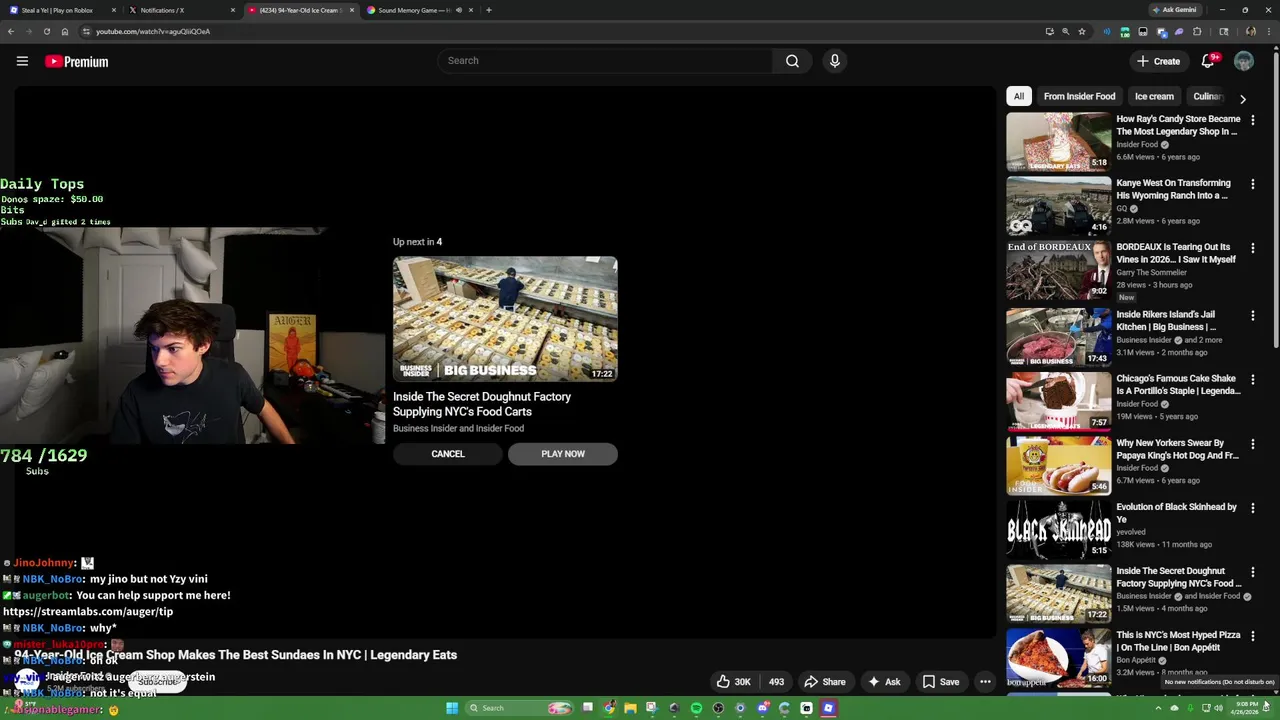Reload the page with the refresh icon
Screen dimensions: 1280x720
tap(46, 31)
